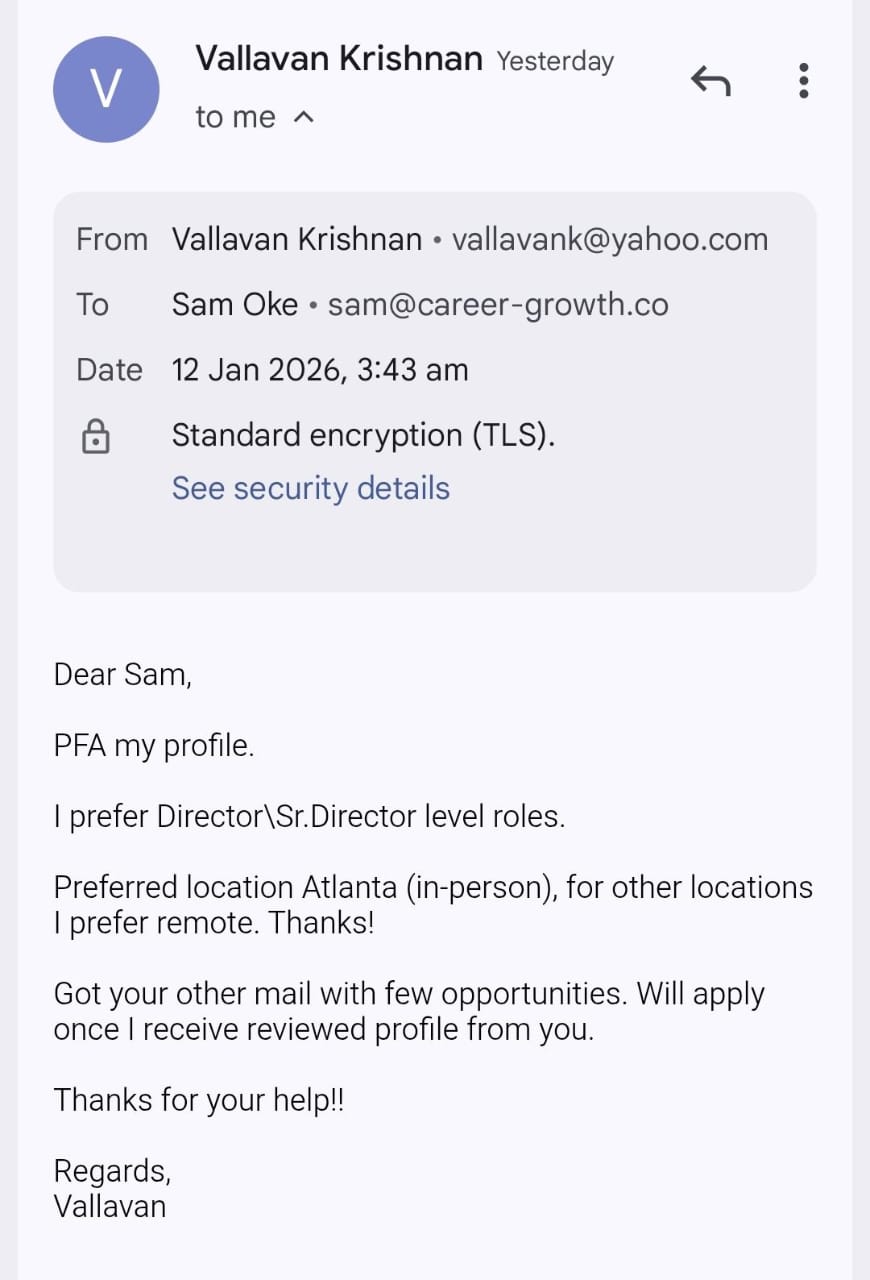Click the "PFA my profile." line
This screenshot has height=1280, width=870.
tap(154, 745)
